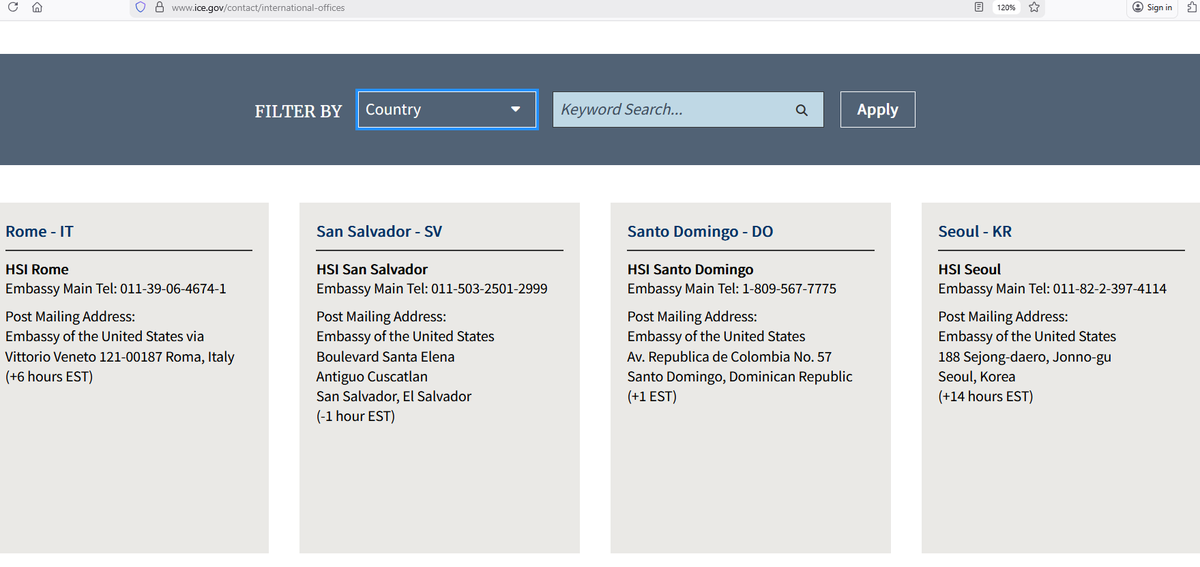Toggle reader view icon in address bar
The width and height of the screenshot is (1200, 567).
point(979,7)
